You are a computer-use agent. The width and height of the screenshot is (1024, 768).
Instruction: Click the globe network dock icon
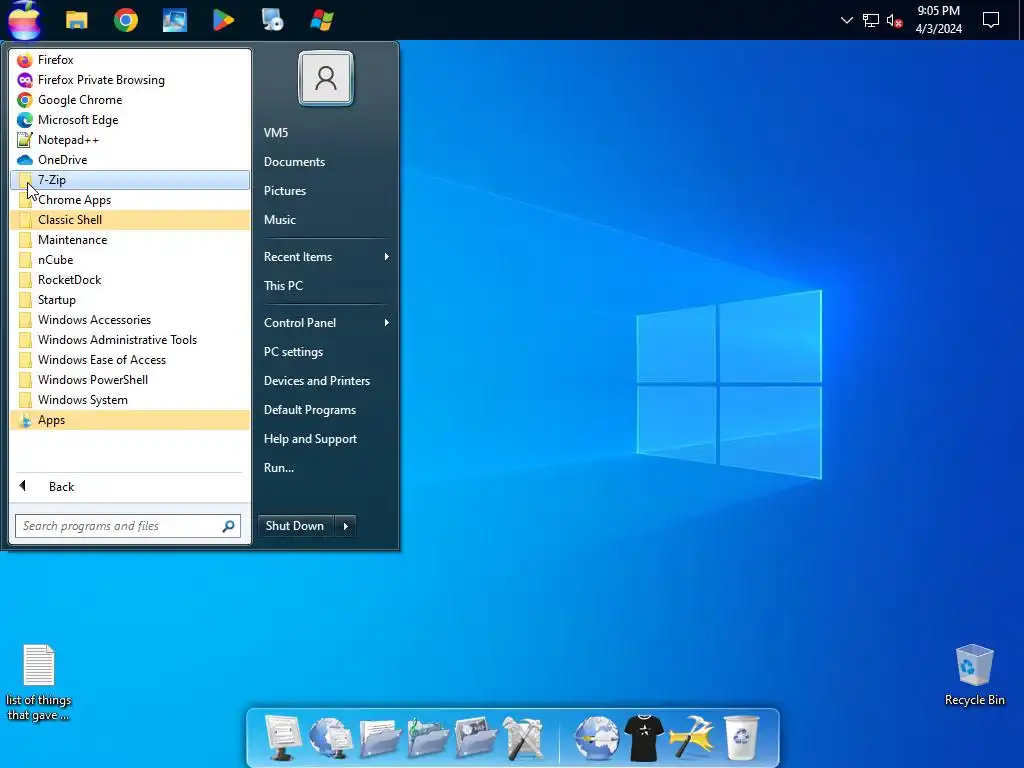(x=330, y=737)
